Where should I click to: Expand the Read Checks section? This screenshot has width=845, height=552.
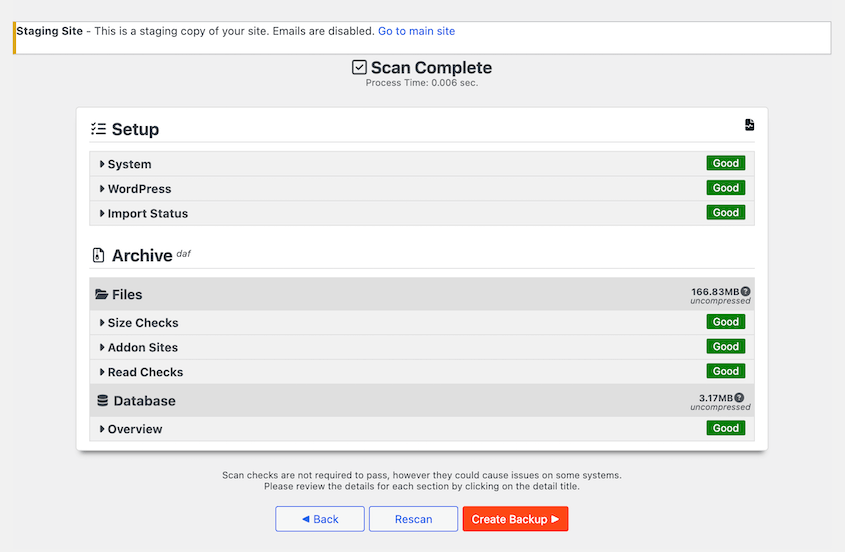pos(145,372)
